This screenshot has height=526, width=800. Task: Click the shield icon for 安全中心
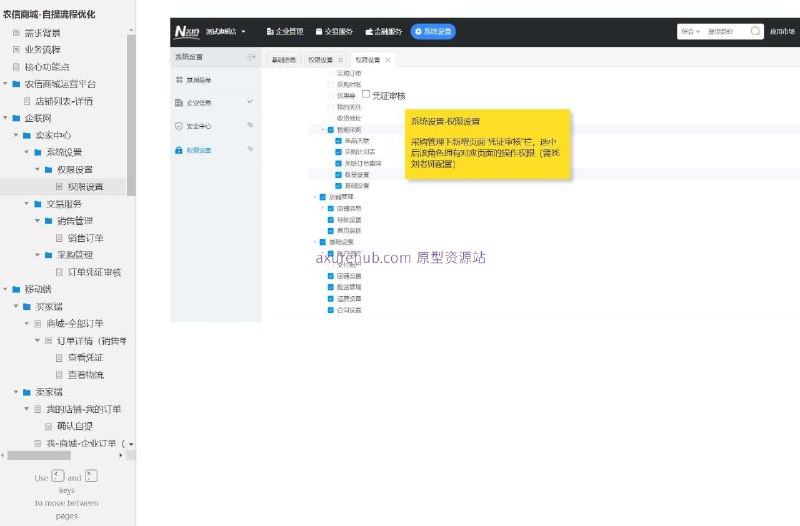[179, 126]
